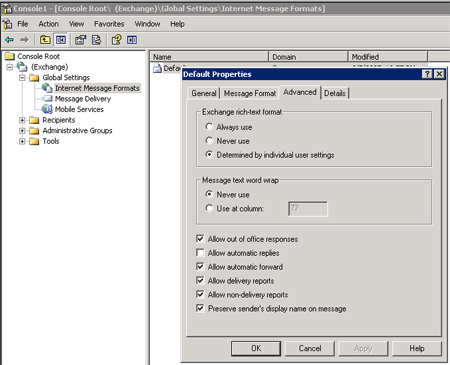This screenshot has width=450, height=365.
Task: Open the Action menu
Action: point(49,24)
